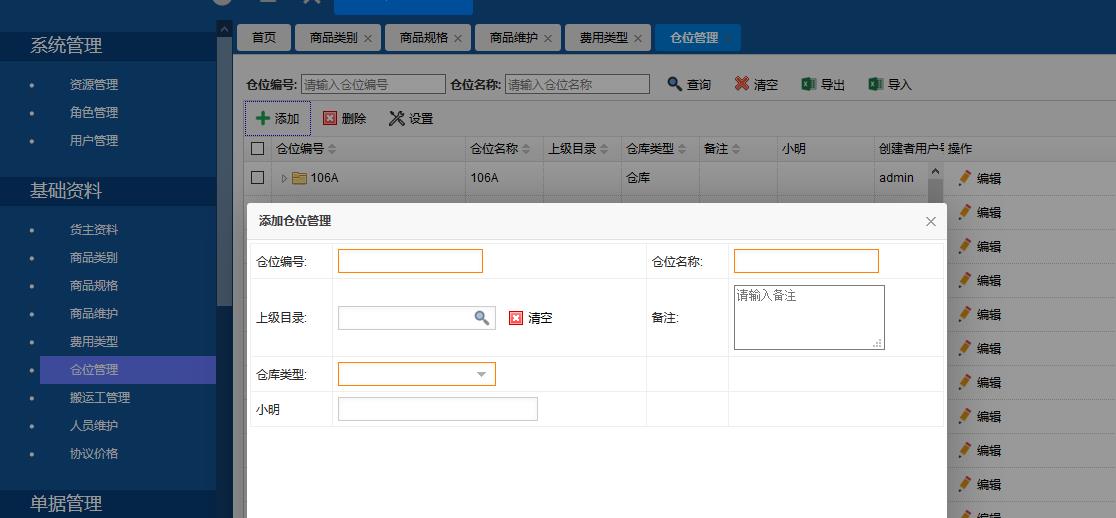Click the 查询 search magnifier icon
1116x518 pixels.
(x=675, y=85)
